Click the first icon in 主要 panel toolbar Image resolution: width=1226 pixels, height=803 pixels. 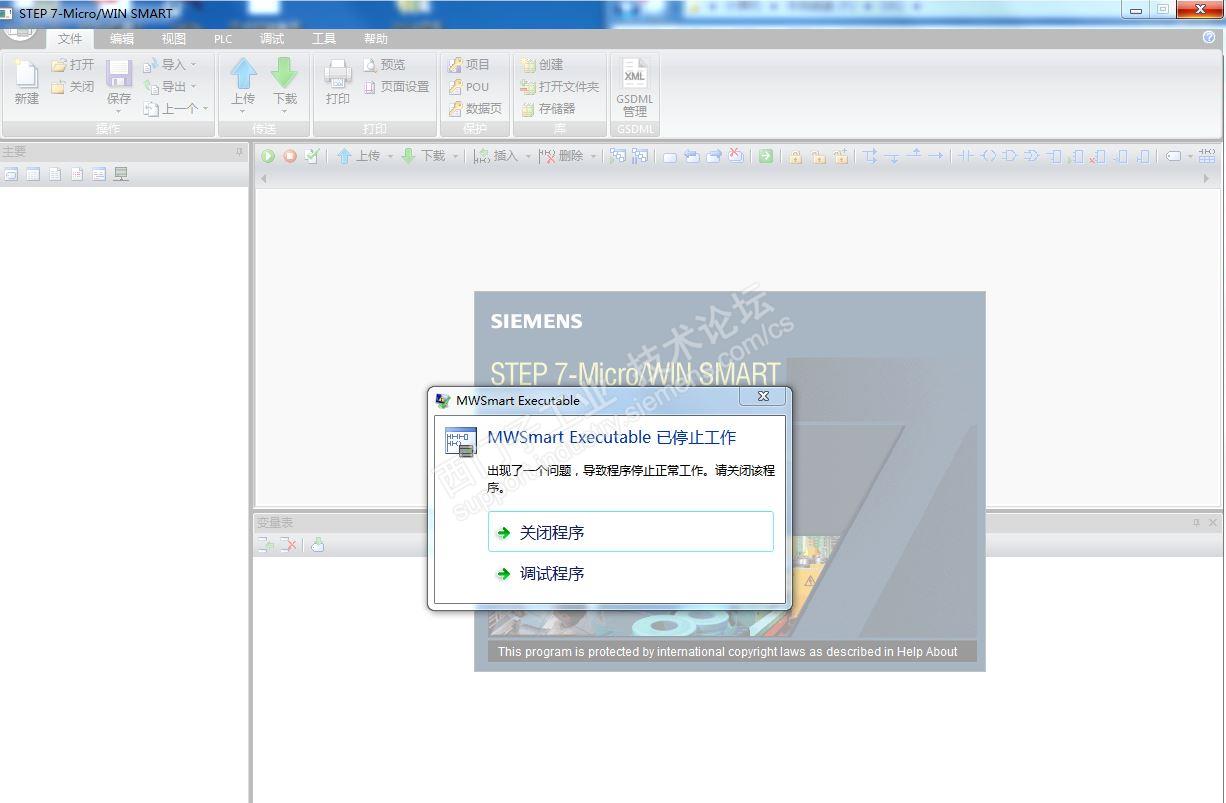(11, 174)
